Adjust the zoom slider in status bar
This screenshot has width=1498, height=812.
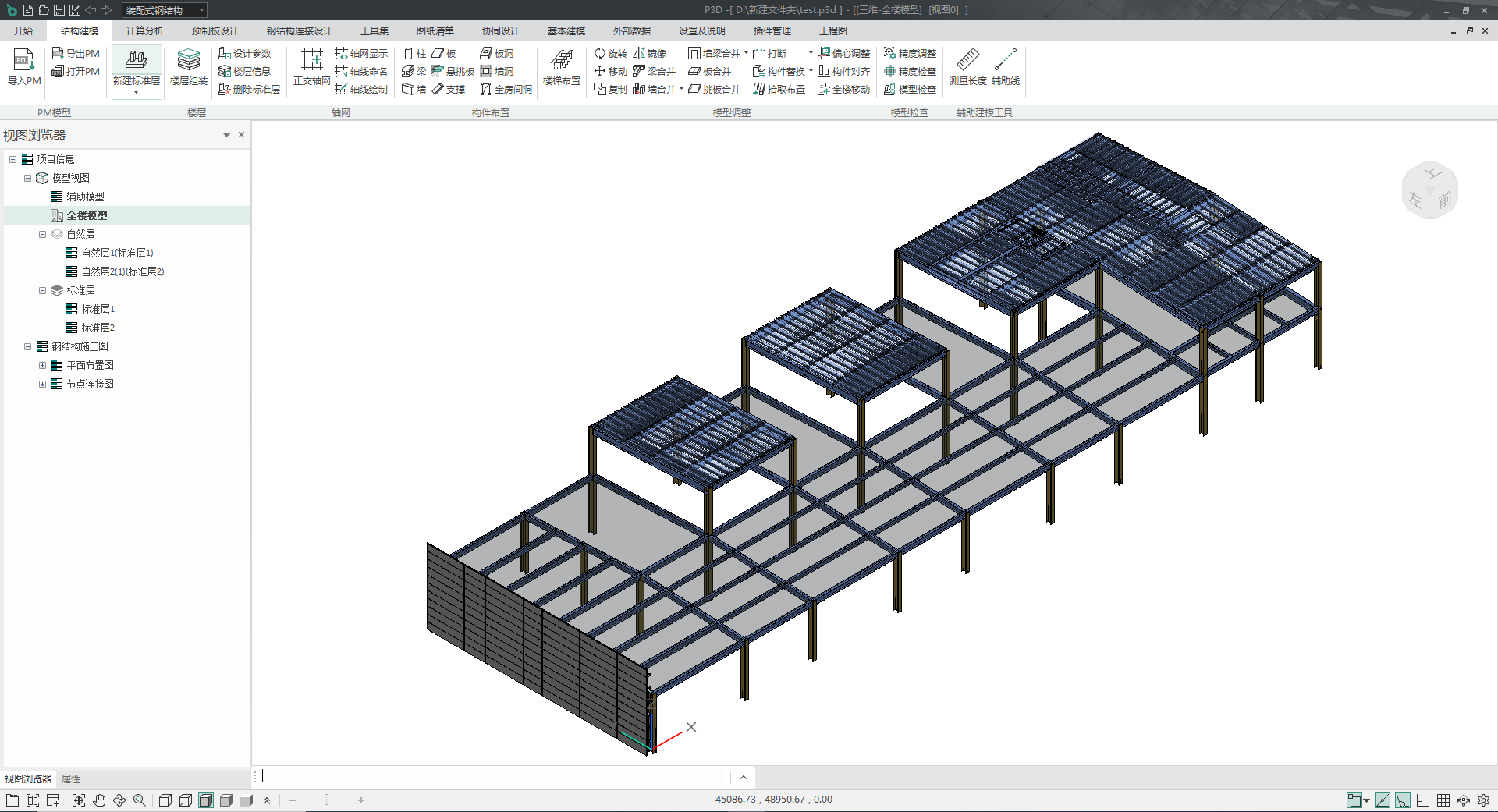(x=326, y=800)
